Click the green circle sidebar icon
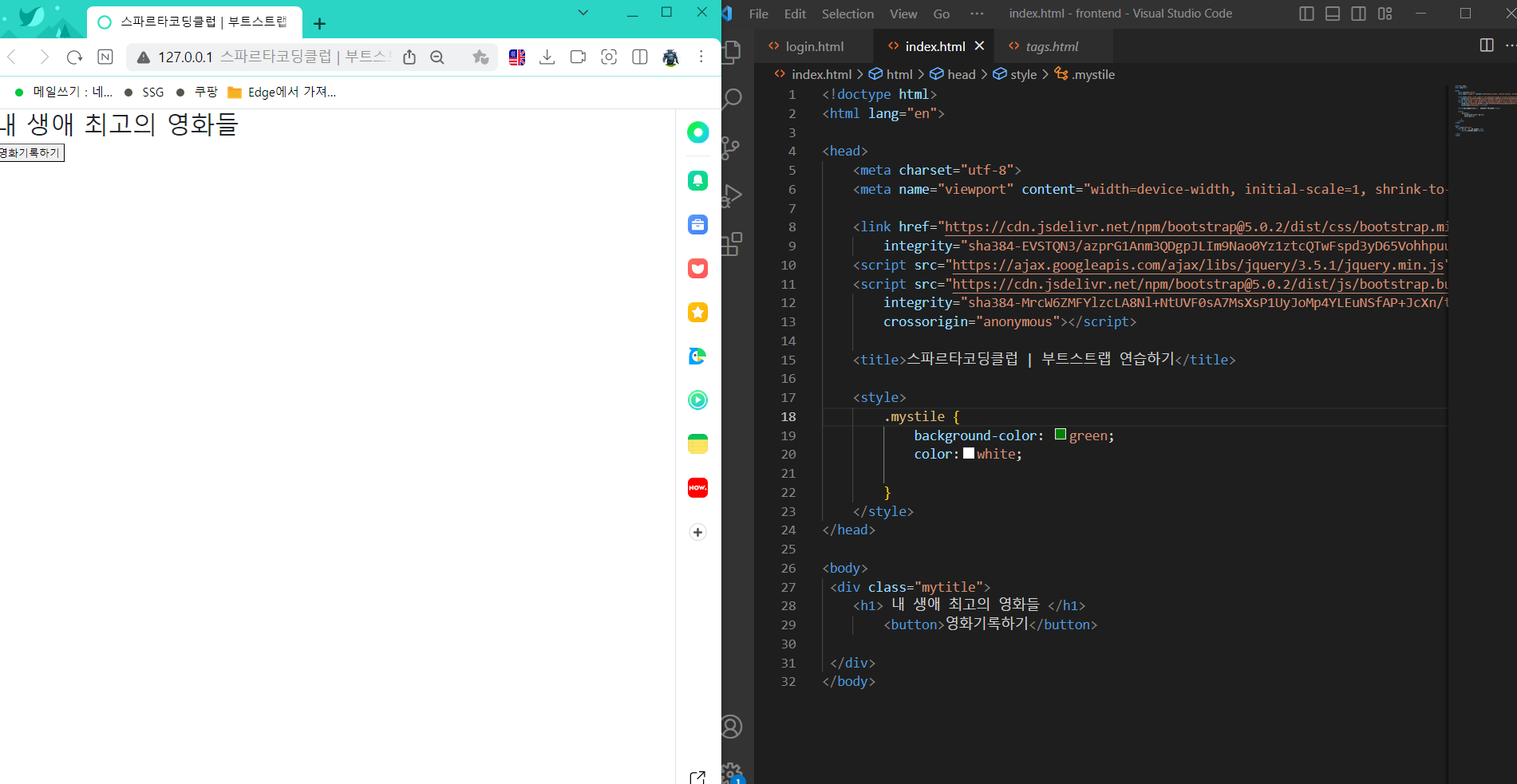 point(698,132)
